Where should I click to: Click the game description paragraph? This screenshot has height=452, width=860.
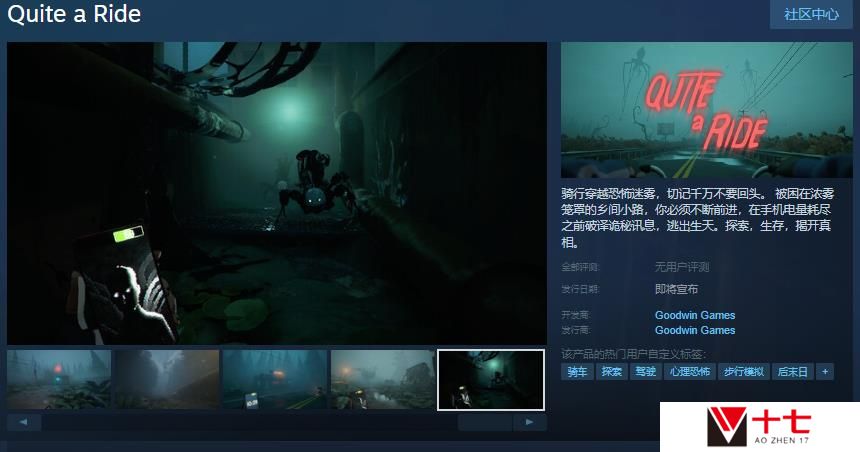coord(697,217)
